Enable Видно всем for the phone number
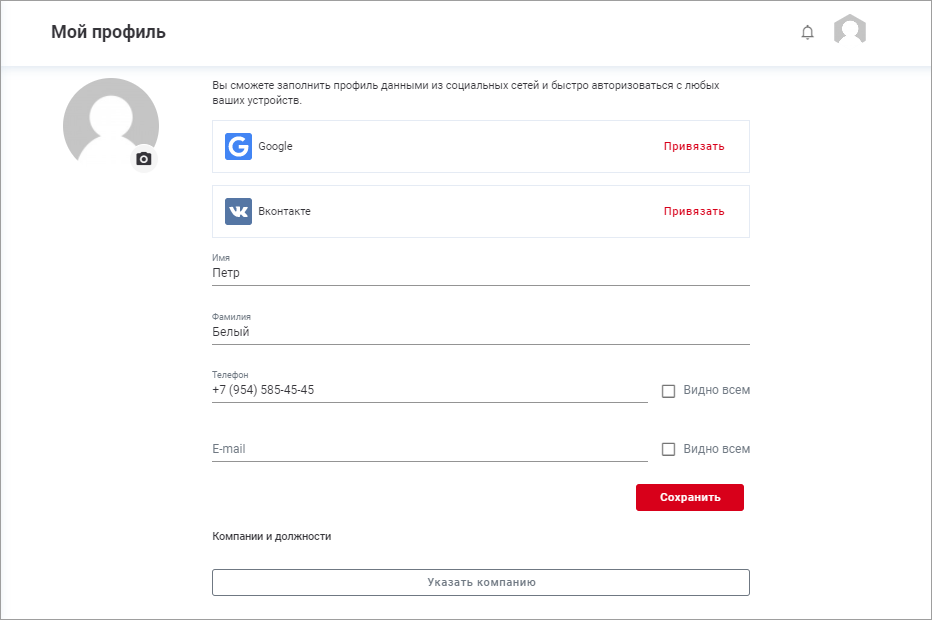The height and width of the screenshot is (620, 932). (x=669, y=391)
